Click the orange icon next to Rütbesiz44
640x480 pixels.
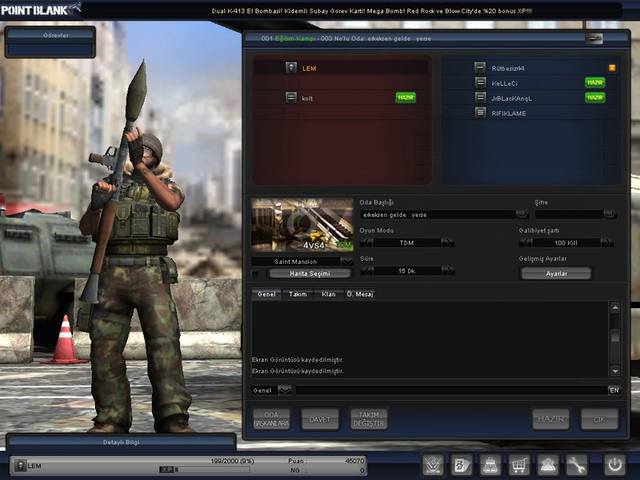click(x=612, y=68)
